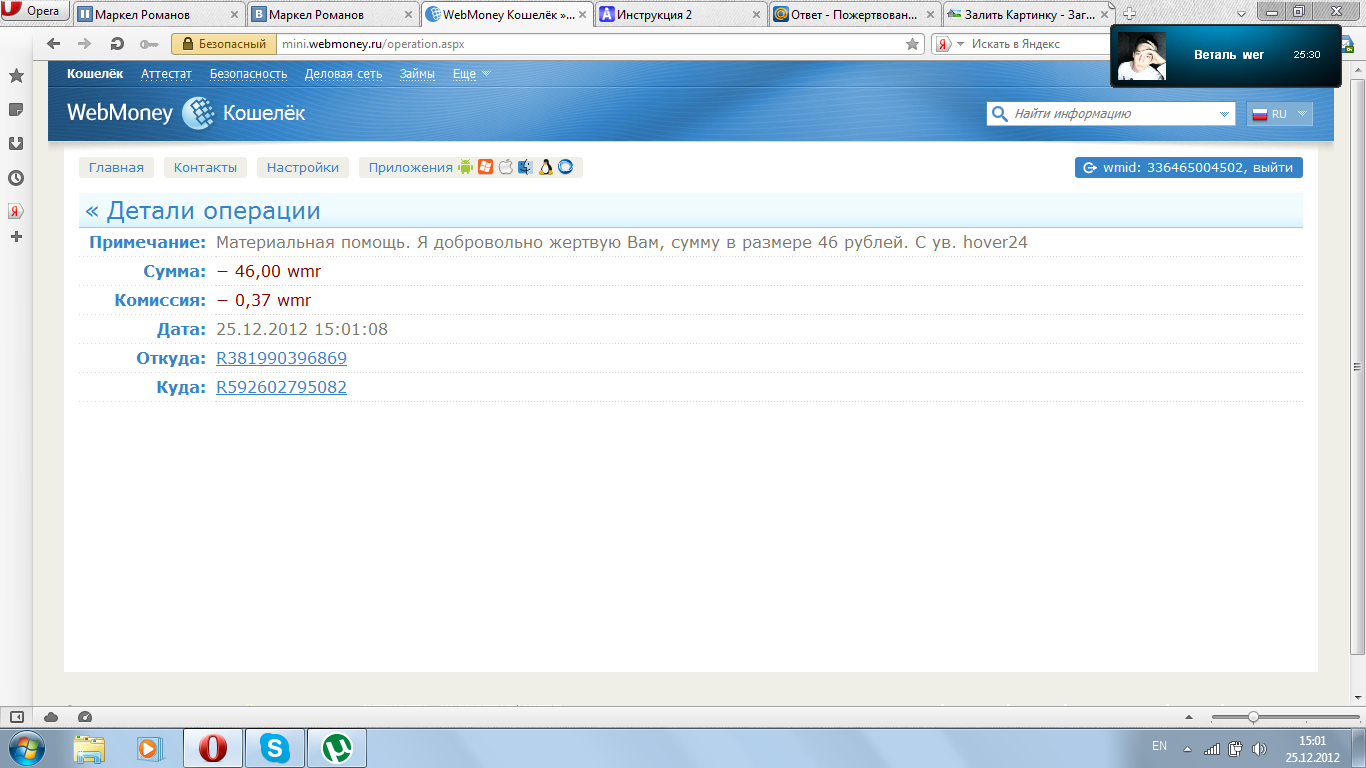Open the Windows Start menu
This screenshot has height=768, width=1366.
point(26,748)
